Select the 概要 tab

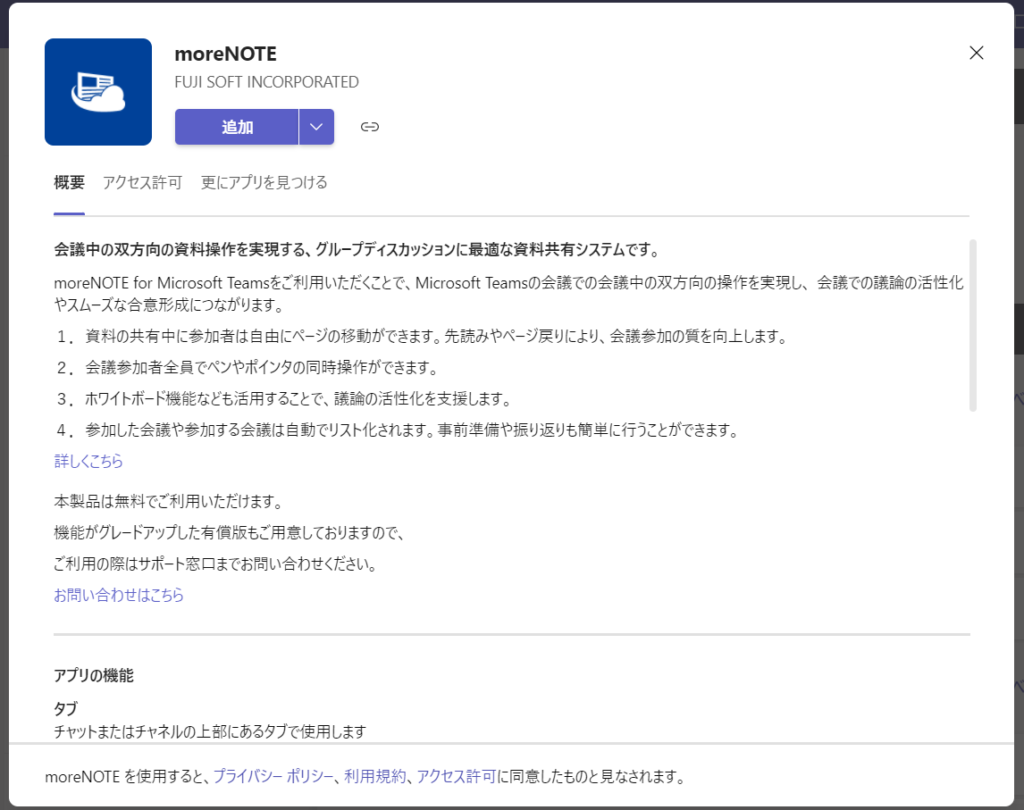click(69, 182)
